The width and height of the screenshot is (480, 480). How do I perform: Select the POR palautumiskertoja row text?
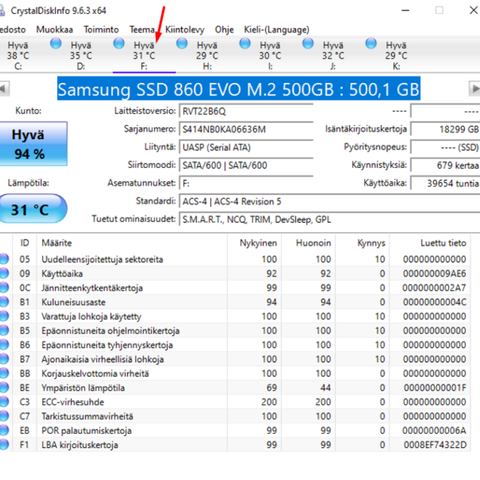point(86,431)
